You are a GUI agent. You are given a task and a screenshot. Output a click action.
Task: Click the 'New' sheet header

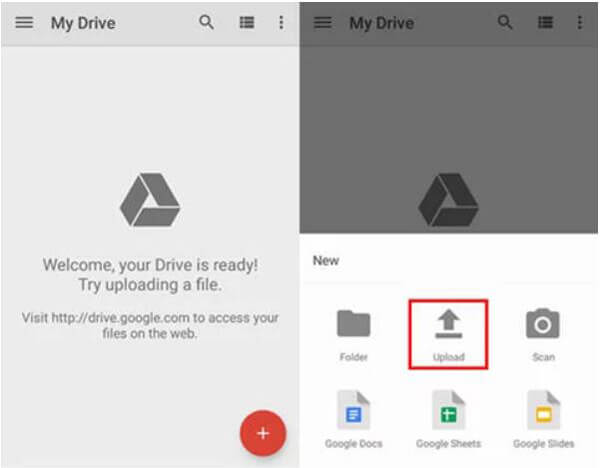click(326, 261)
